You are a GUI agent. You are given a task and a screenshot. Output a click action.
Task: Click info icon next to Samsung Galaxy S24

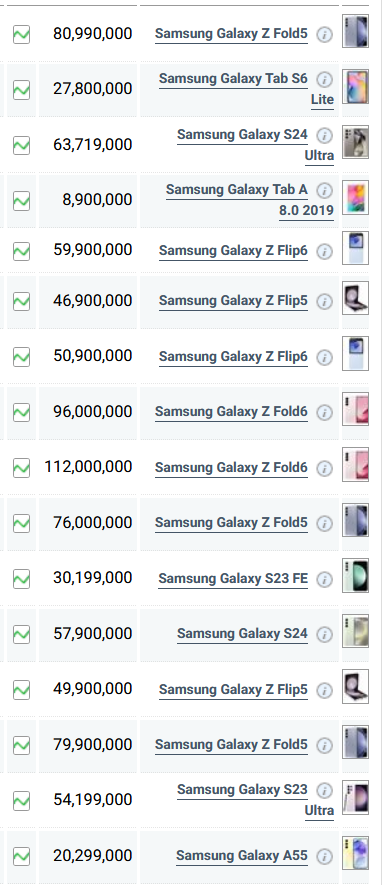pyautogui.click(x=324, y=635)
